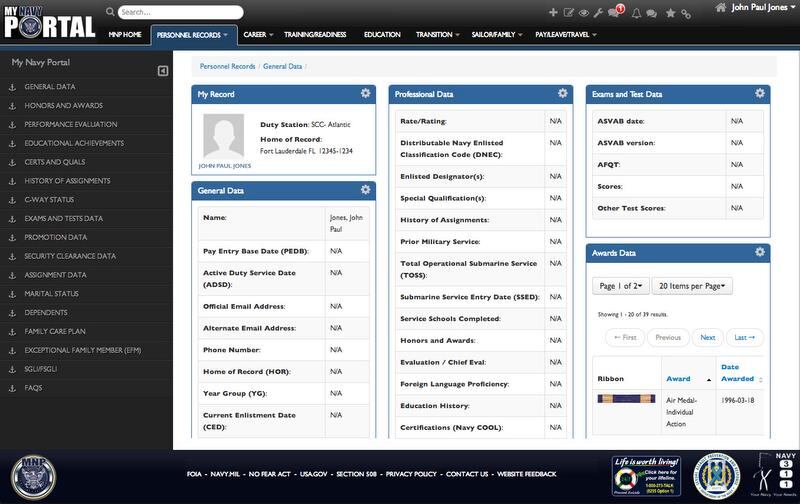The height and width of the screenshot is (504, 800).
Task: Open My Record panel gear settings
Action: 365,93
